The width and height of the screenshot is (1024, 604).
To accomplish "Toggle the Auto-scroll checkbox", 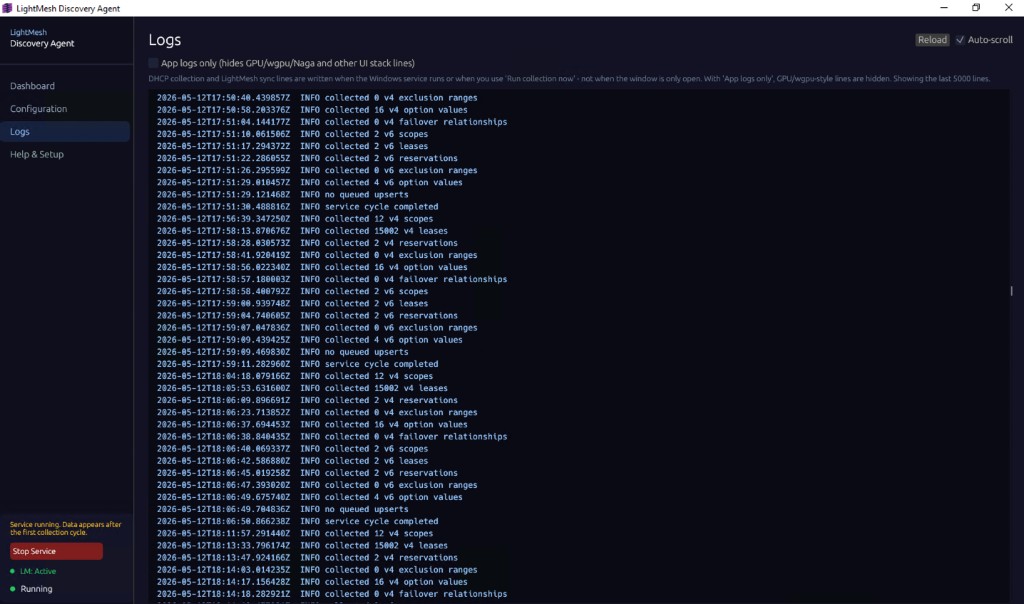I will [x=960, y=40].
